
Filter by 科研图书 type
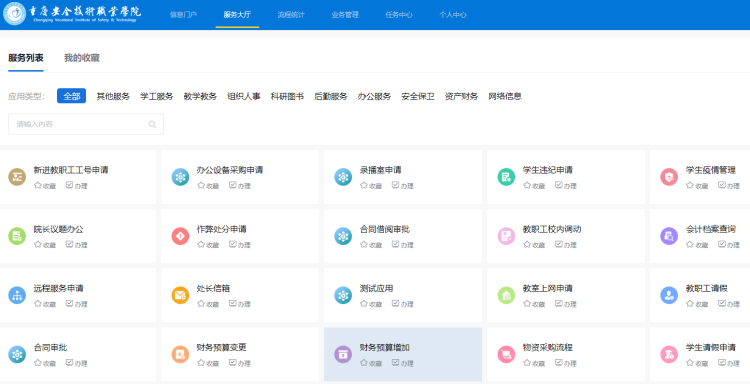pos(287,96)
